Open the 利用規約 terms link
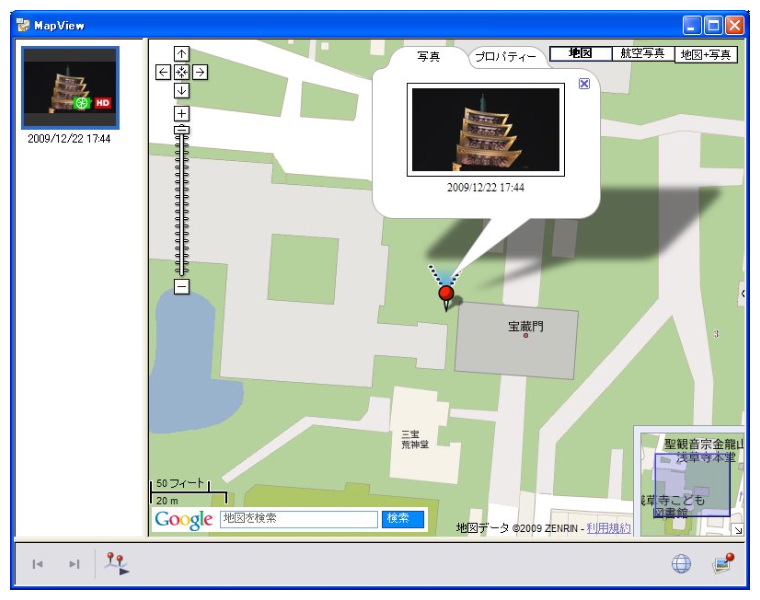 608,528
